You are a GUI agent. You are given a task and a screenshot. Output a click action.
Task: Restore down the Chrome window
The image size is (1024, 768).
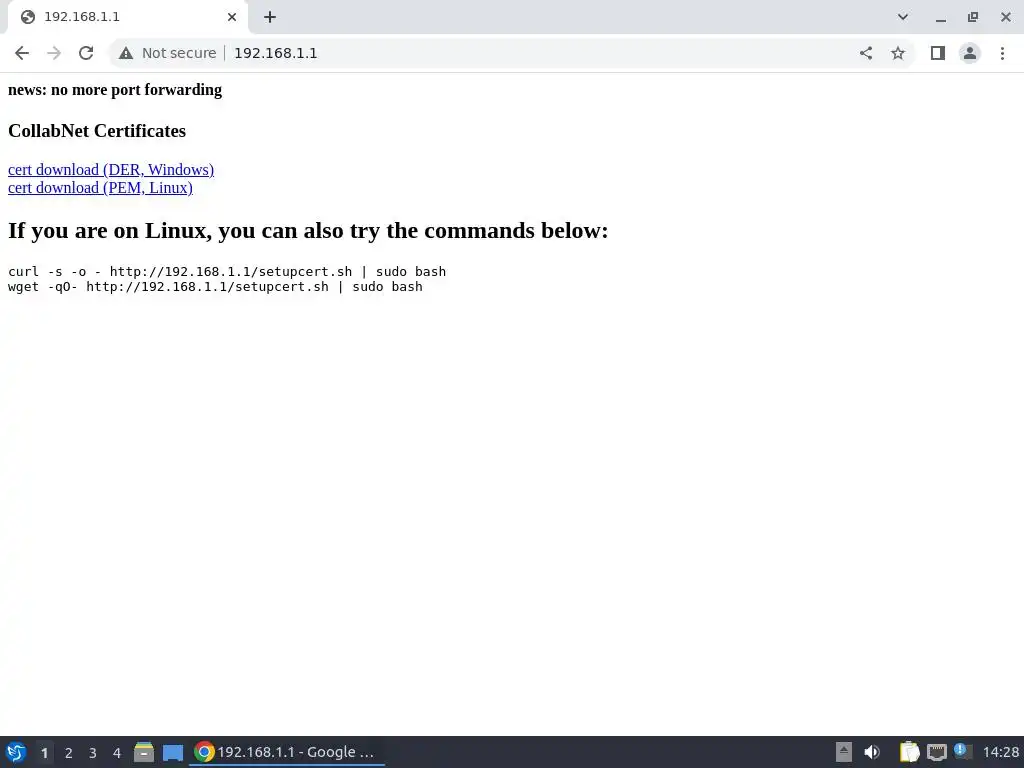tap(973, 17)
